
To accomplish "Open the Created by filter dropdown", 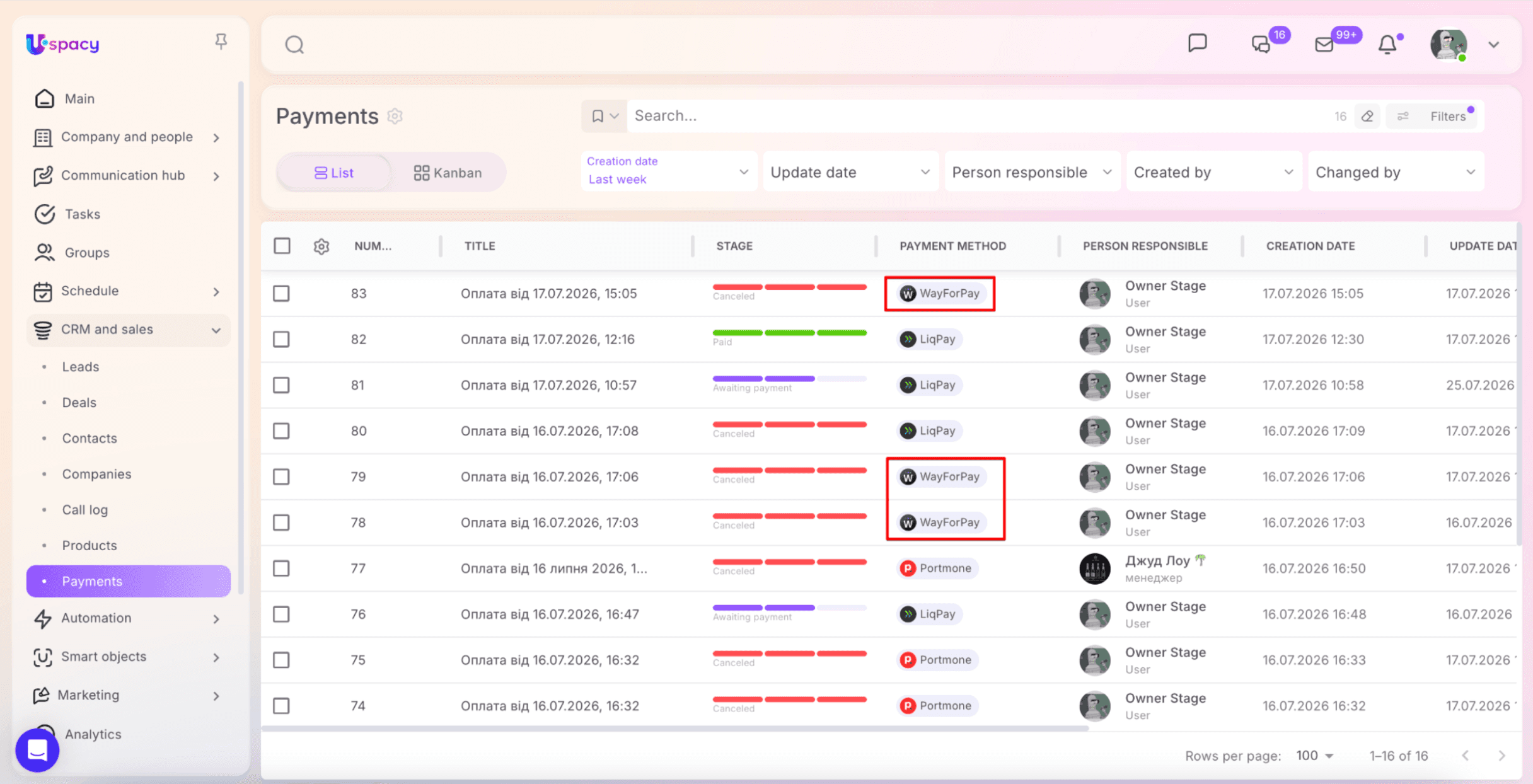I will click(1213, 172).
